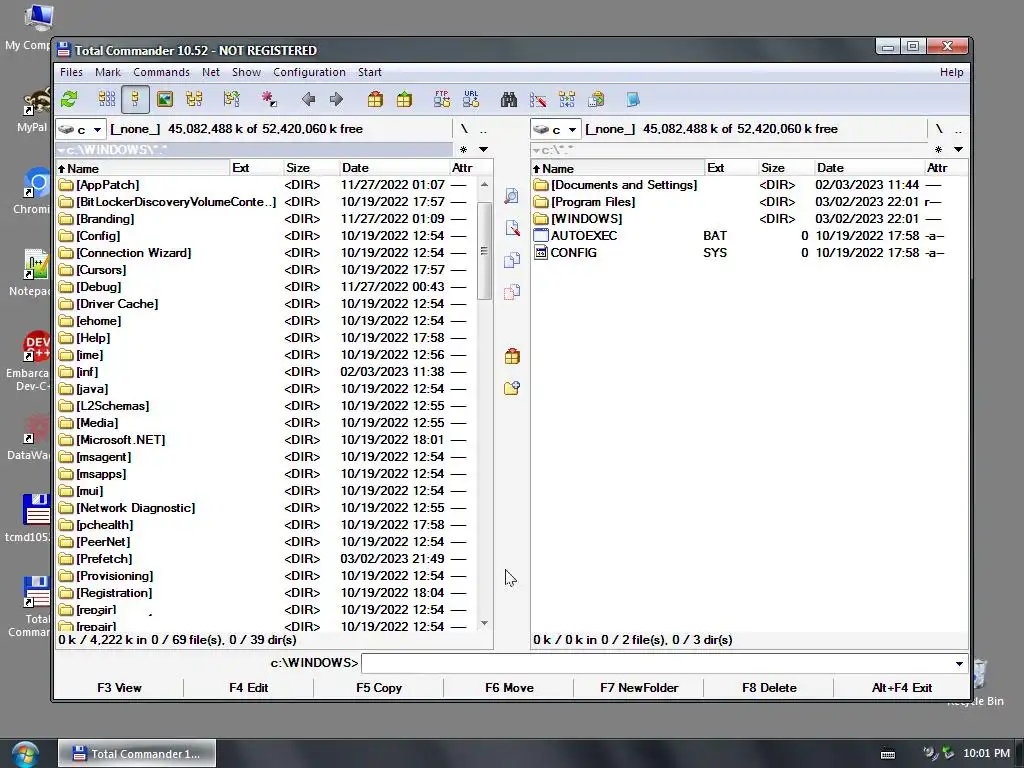
Task: Go back with the left arrow icon
Action: (308, 99)
